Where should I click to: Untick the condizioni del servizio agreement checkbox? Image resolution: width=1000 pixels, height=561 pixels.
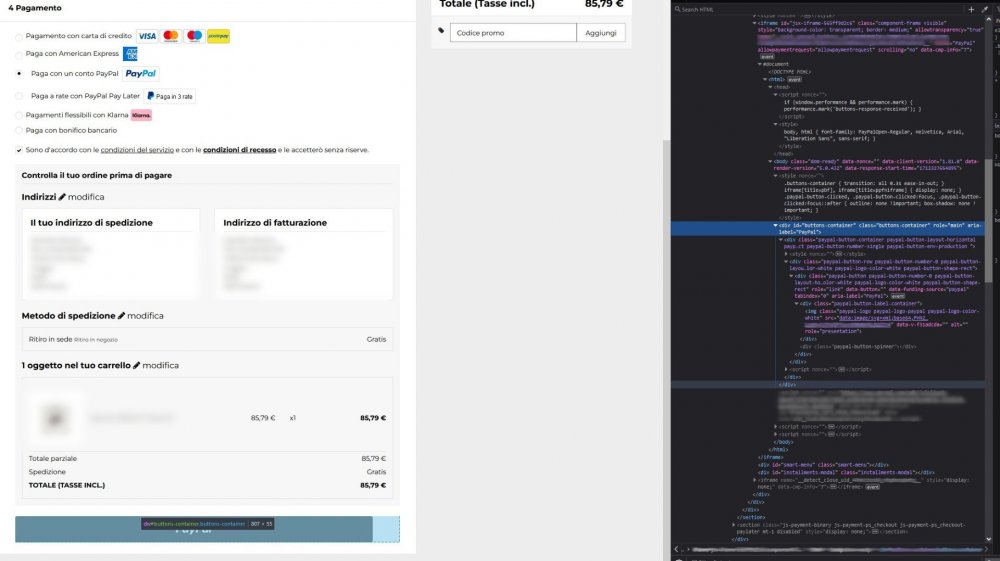(x=18, y=150)
